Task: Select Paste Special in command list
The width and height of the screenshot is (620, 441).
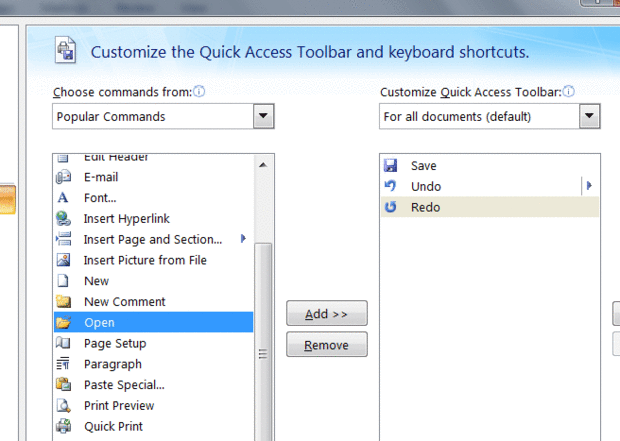Action: (x=124, y=385)
